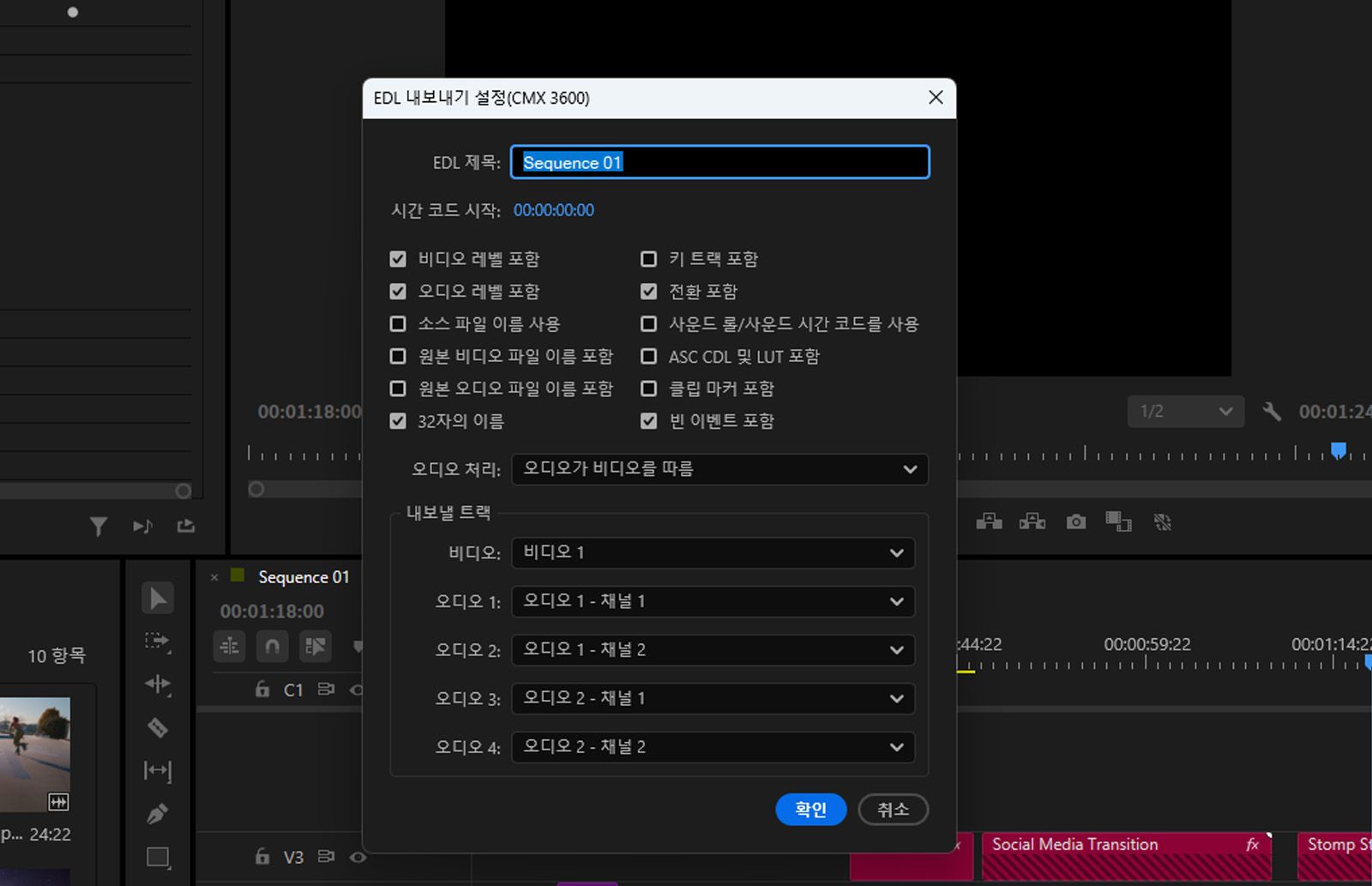Select the Razor tool
Viewport: 1372px width, 886px height.
click(x=158, y=727)
